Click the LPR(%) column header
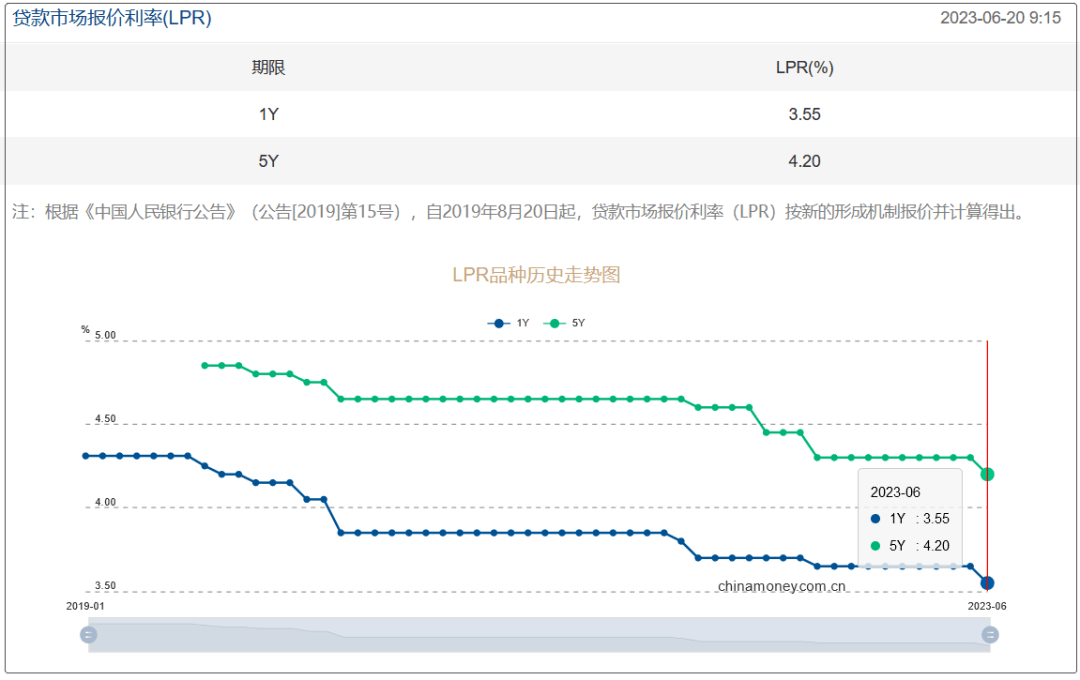 pyautogui.click(x=804, y=68)
